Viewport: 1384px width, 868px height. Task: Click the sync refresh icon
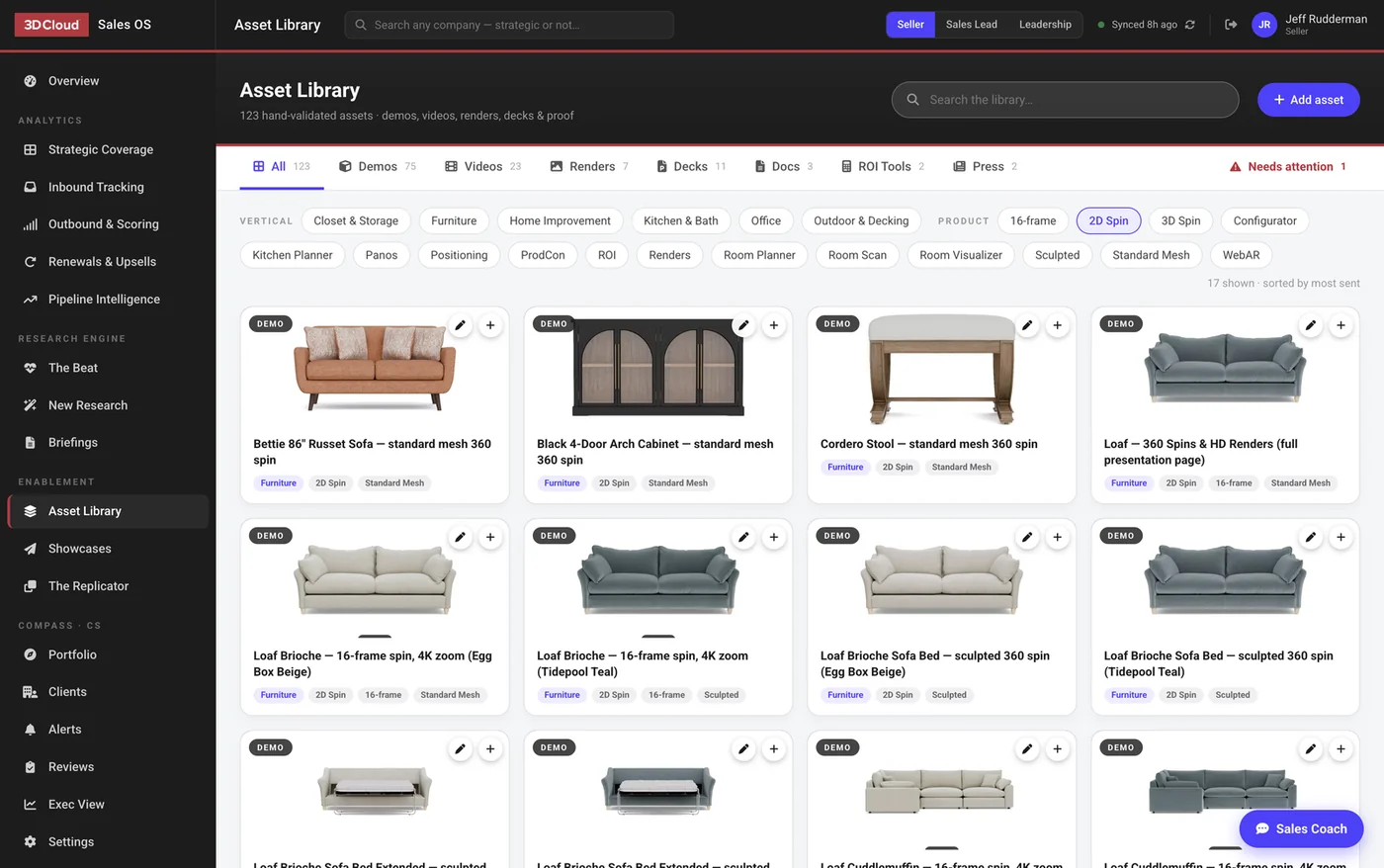click(1190, 25)
